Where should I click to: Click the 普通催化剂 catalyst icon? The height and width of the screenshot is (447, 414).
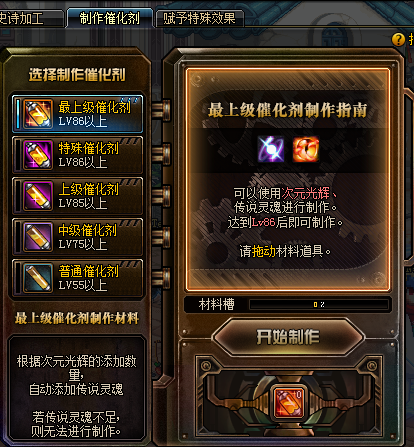tap(38, 278)
